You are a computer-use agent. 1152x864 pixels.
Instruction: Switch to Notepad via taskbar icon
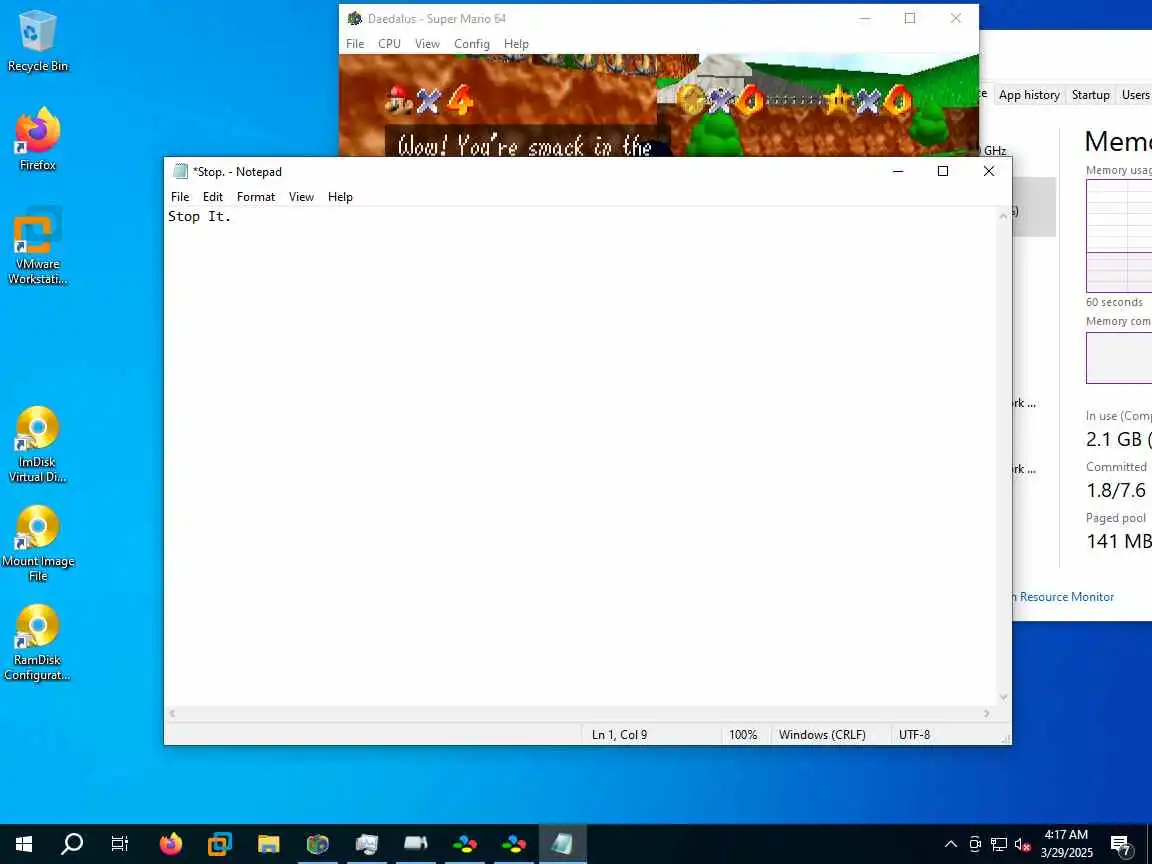(x=562, y=844)
